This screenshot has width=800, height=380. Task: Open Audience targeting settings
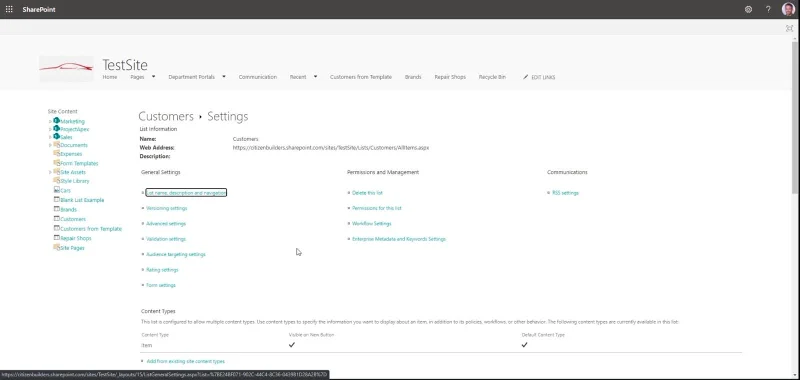point(176,254)
